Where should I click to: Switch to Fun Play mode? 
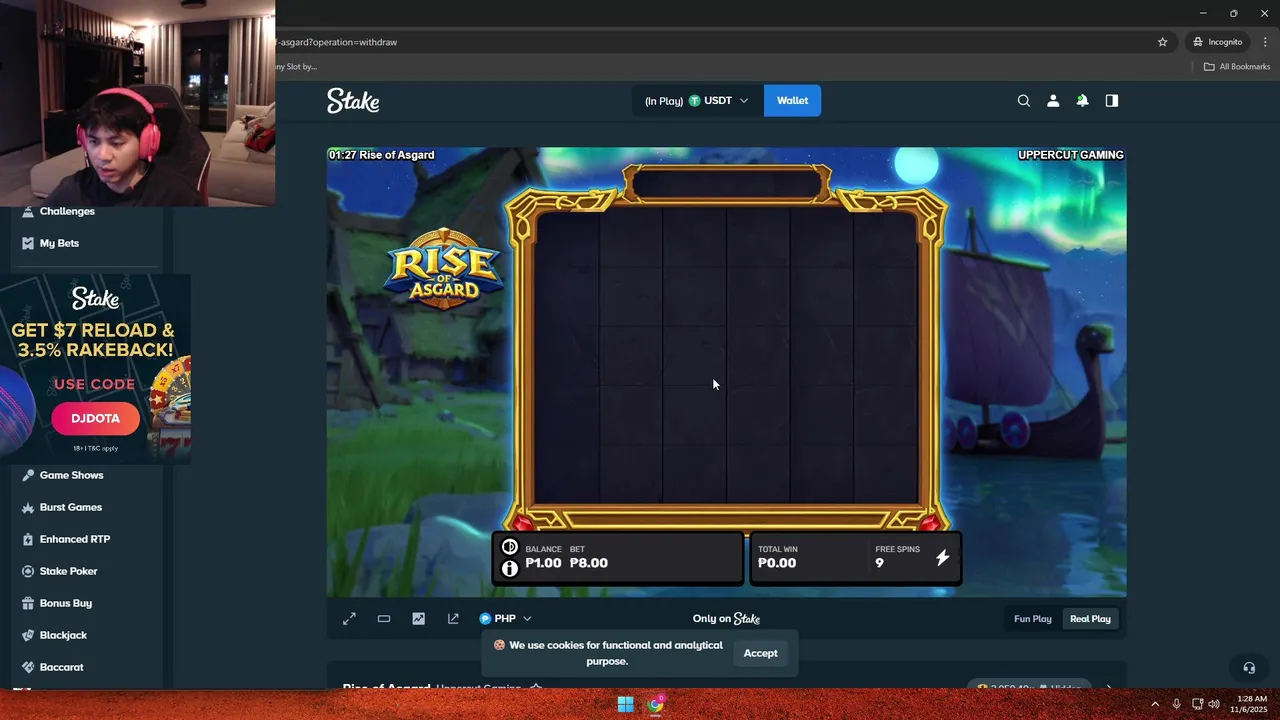coord(1033,619)
